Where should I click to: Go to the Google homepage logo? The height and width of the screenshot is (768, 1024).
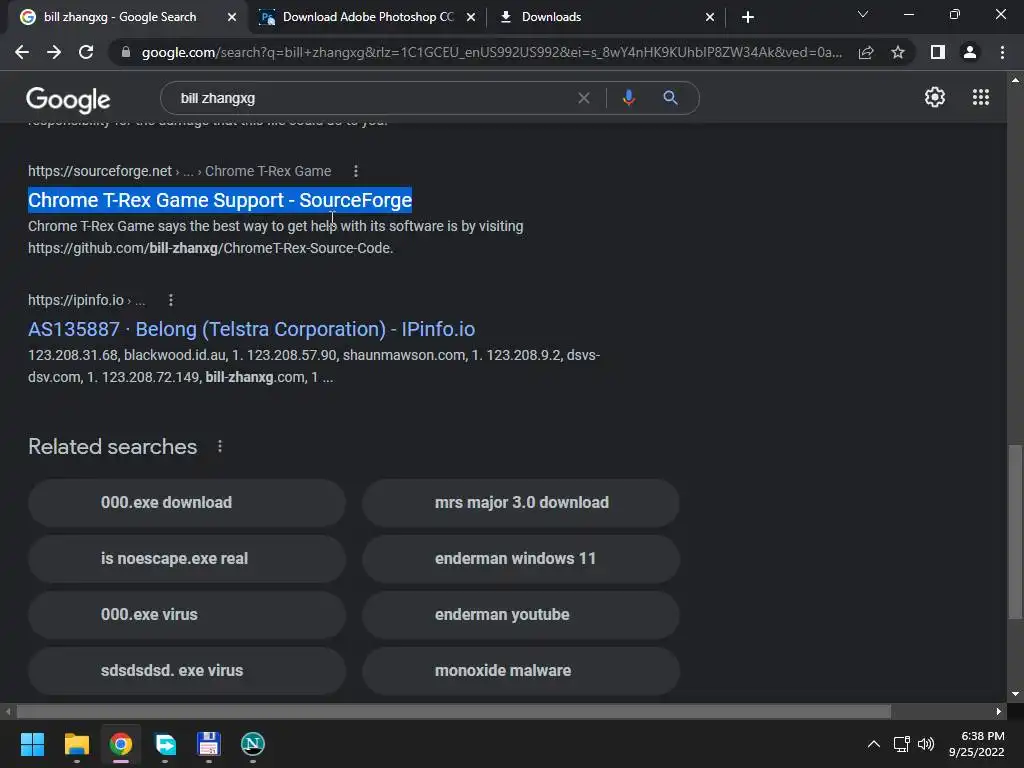68,99
